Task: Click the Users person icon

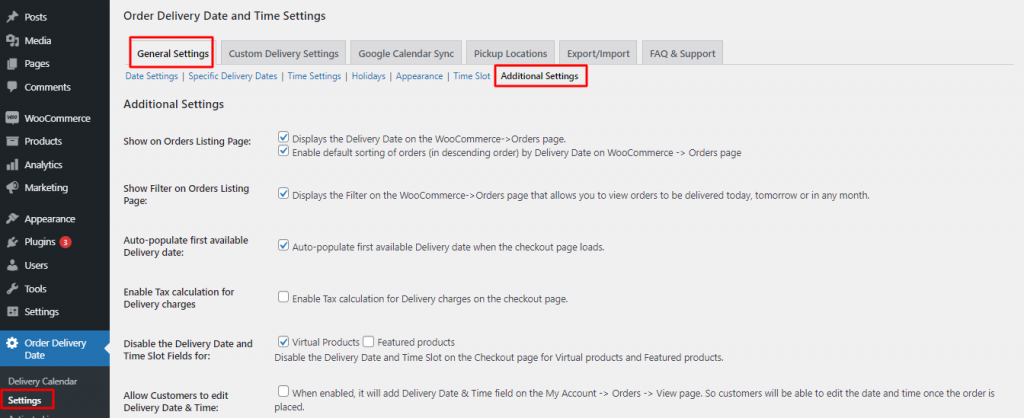Action: pos(12,265)
